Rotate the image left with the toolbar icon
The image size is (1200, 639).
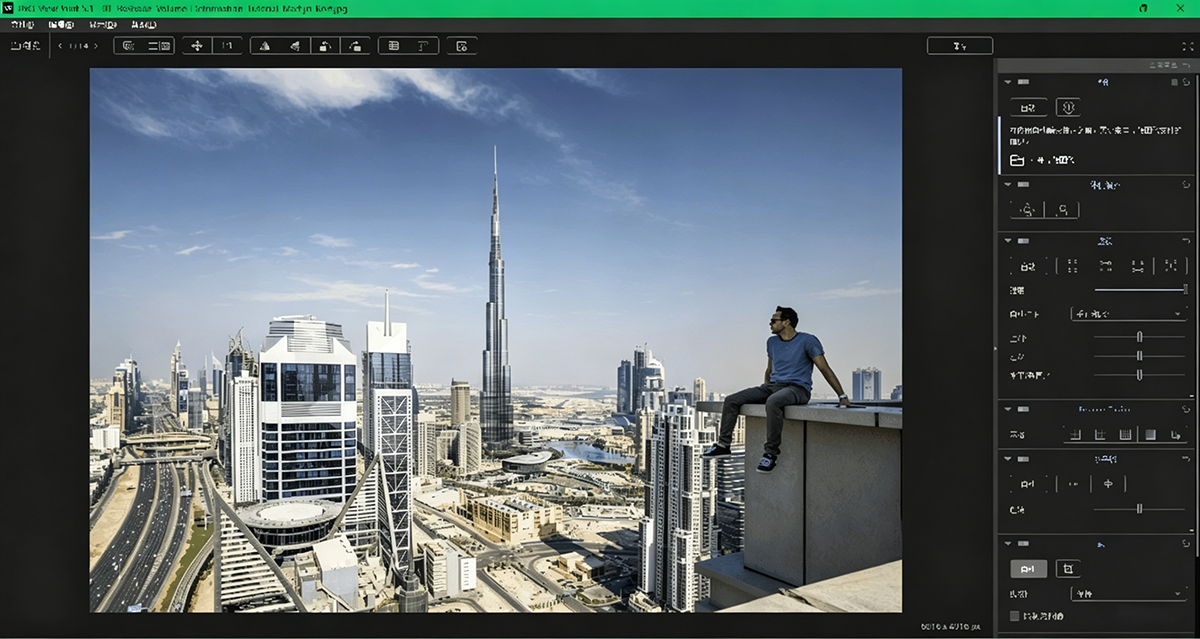[325, 46]
